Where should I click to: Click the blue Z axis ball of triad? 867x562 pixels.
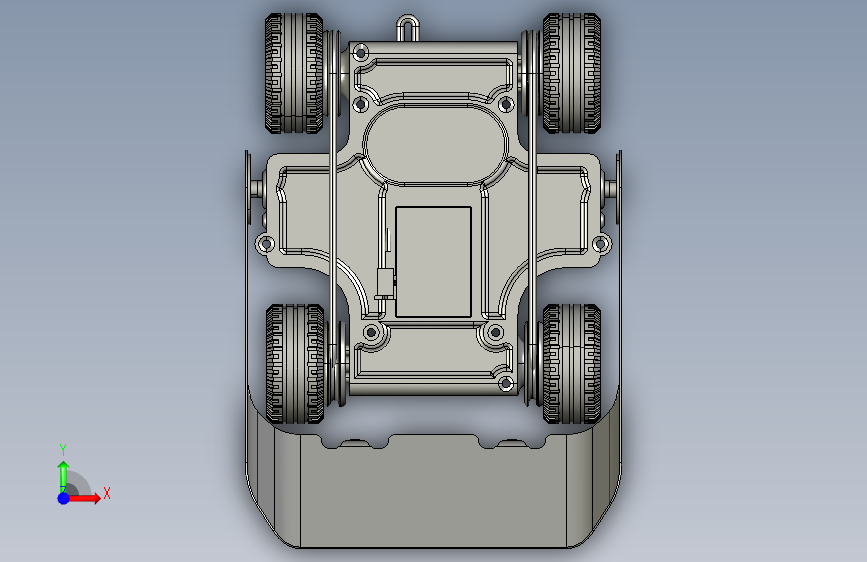[x=64, y=498]
